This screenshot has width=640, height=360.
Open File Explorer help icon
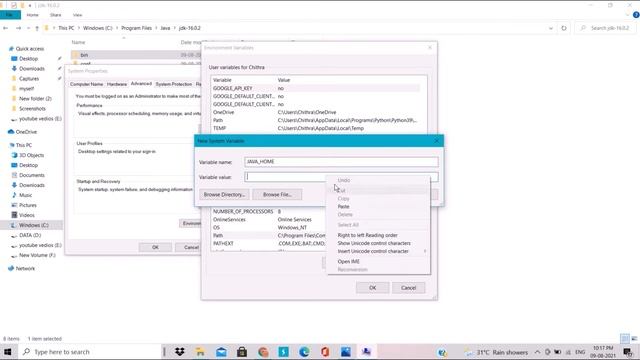[636, 15]
